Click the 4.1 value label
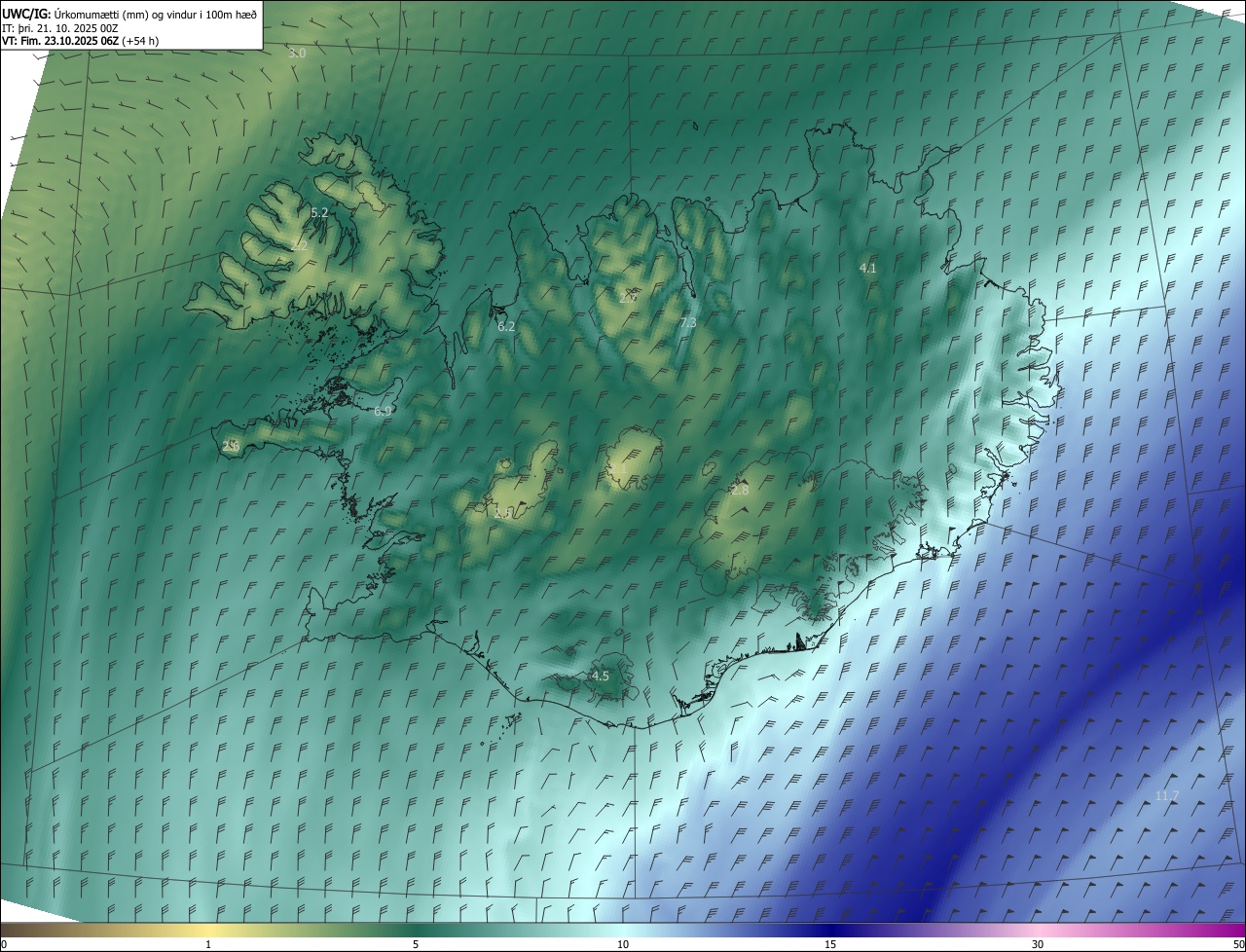 click(x=868, y=268)
